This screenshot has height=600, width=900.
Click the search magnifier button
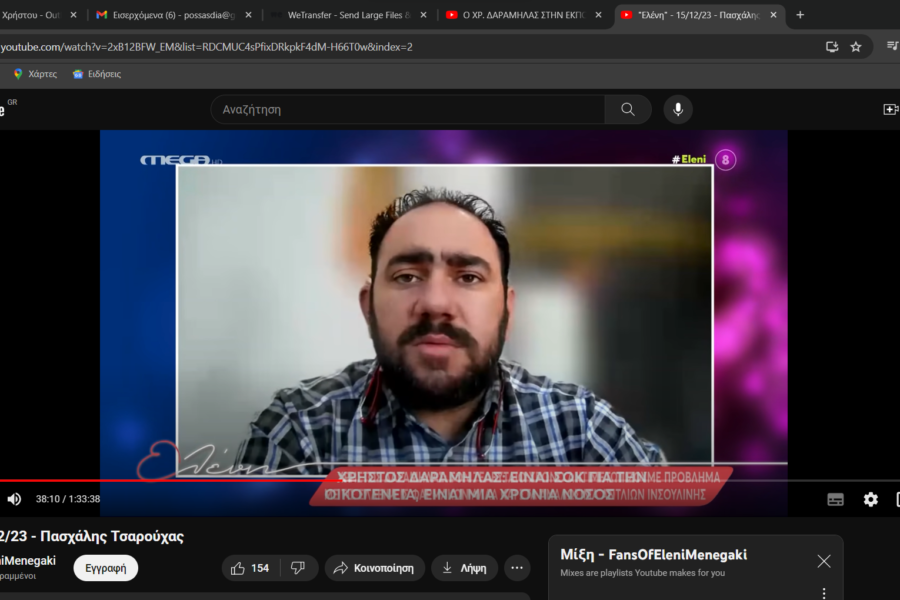click(x=628, y=110)
